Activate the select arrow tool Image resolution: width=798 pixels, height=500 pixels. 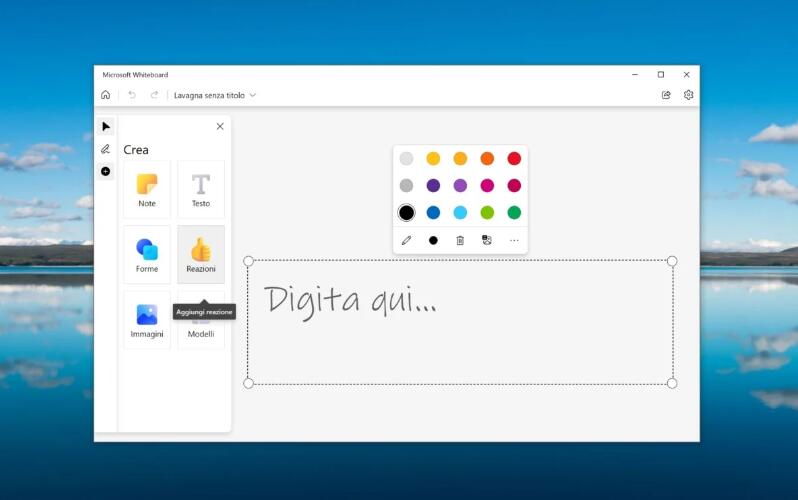105,126
